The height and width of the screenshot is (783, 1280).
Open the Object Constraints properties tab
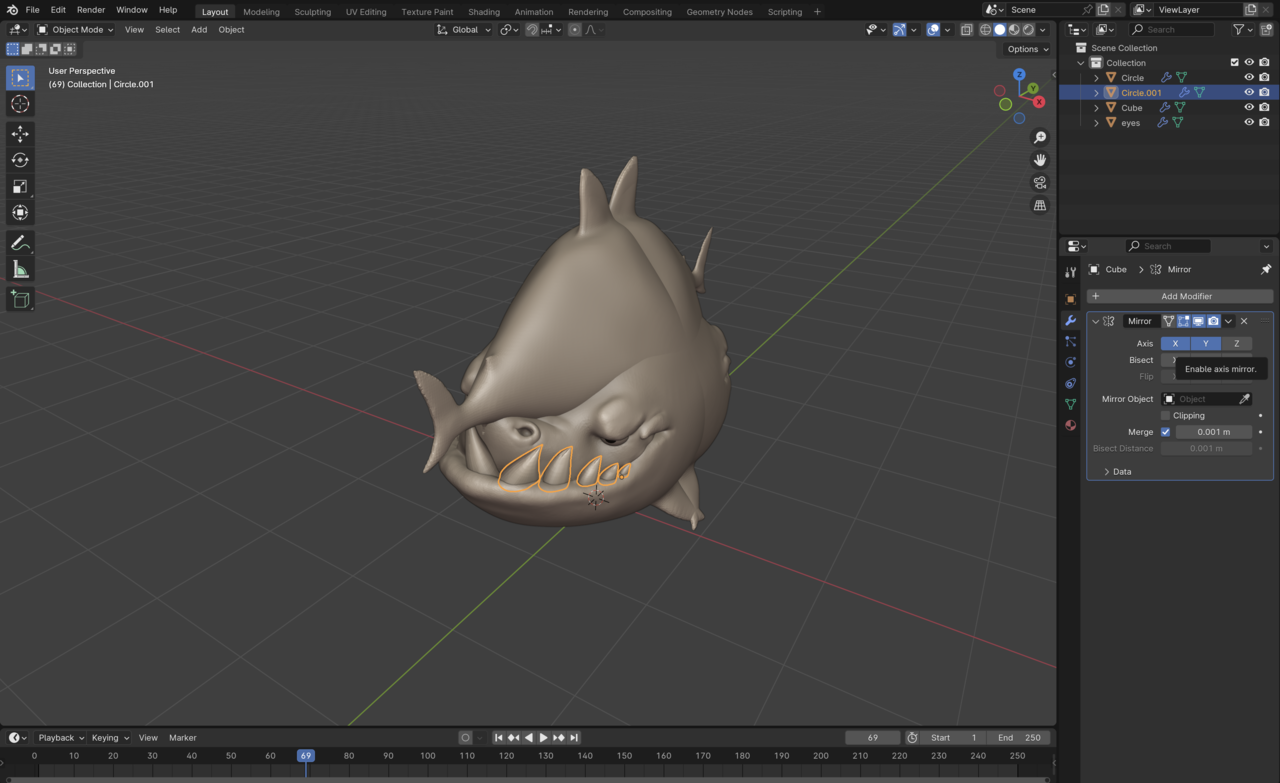point(1070,384)
